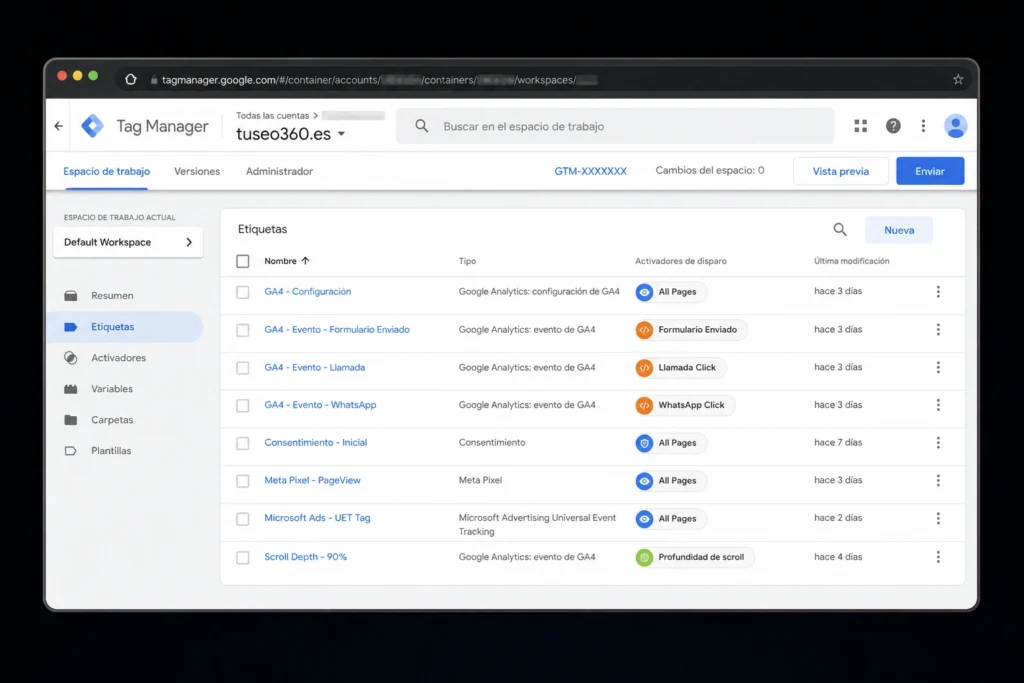
Task: Click Nueva to create a tag
Action: (x=899, y=230)
